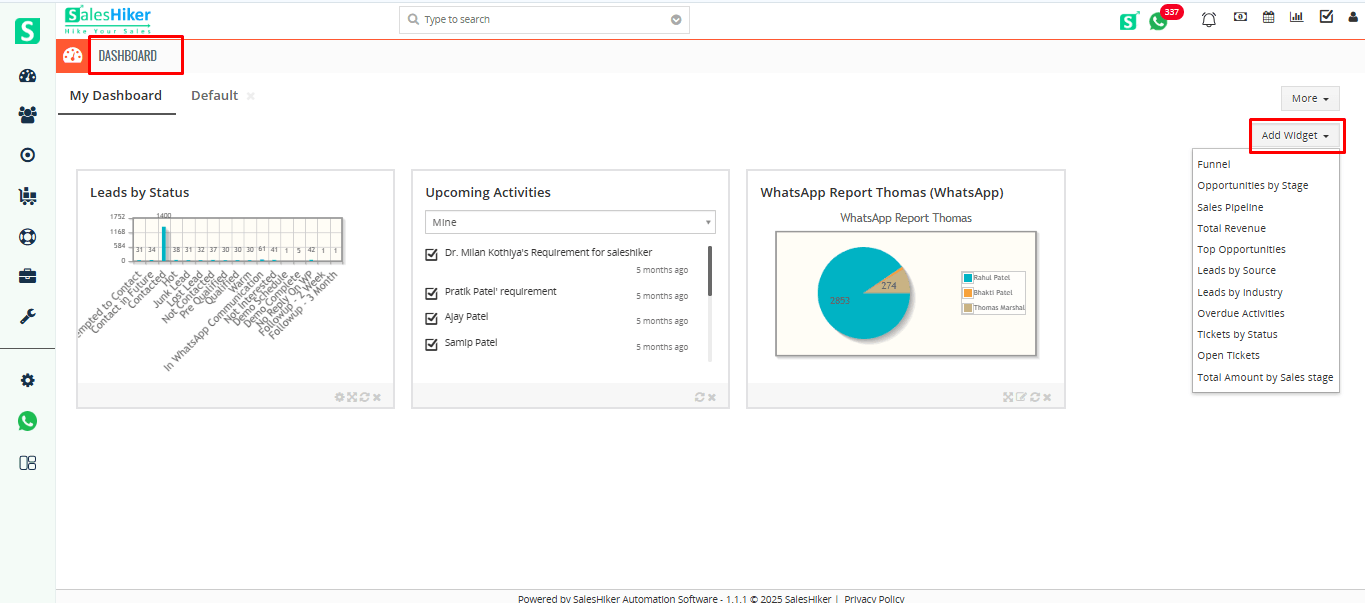Screen dimensions: 1365x603
Task: Choose Sales Pipeline from the widget list
Action: point(1230,206)
